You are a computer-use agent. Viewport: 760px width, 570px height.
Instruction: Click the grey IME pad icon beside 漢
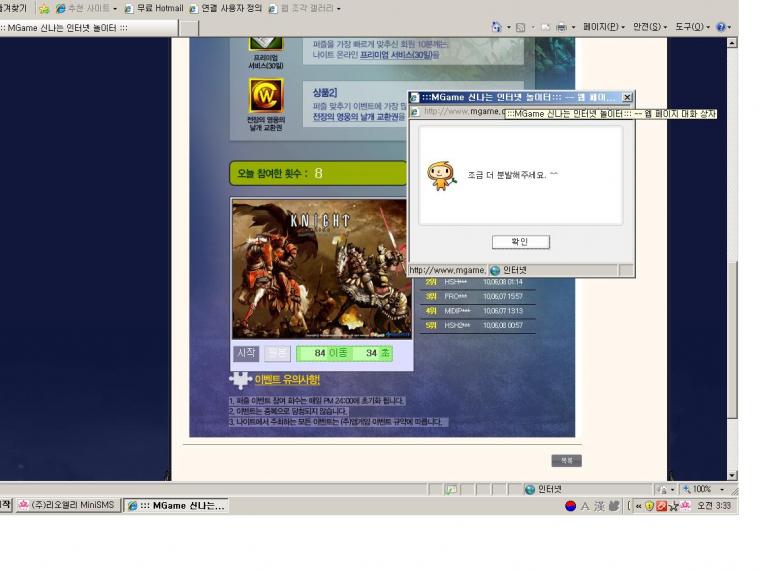pyautogui.click(x=614, y=506)
